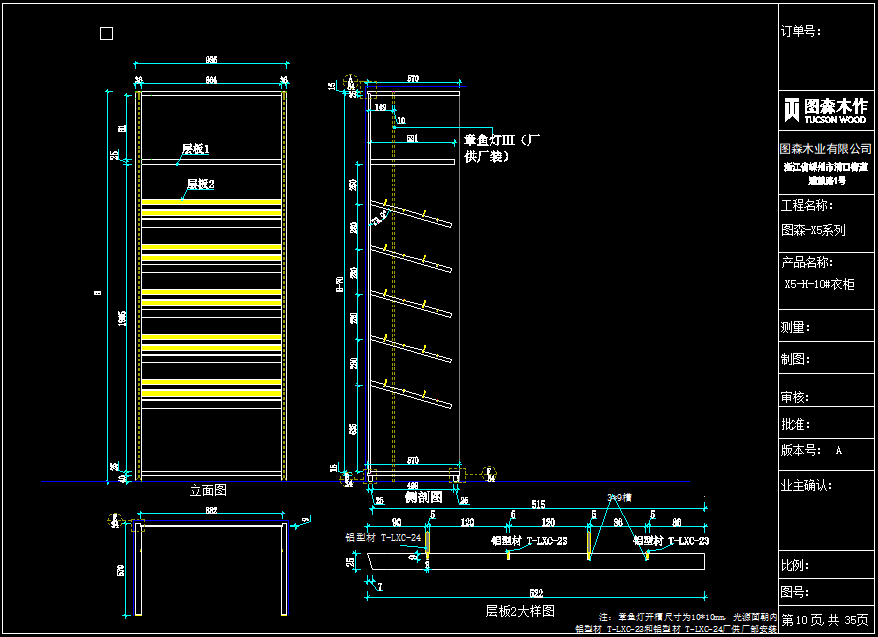Click the 订单号 order number field
878x637 pixels.
800,31
